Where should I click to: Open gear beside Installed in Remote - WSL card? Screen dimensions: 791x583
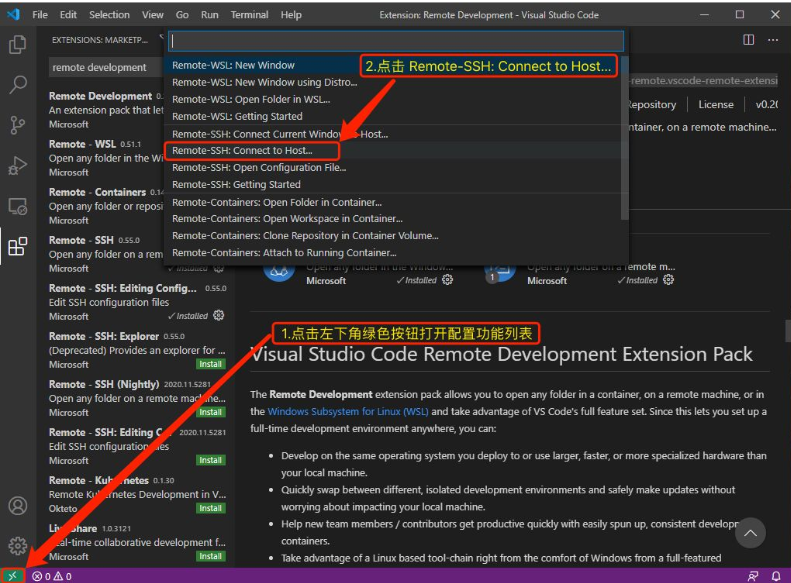tap(447, 279)
